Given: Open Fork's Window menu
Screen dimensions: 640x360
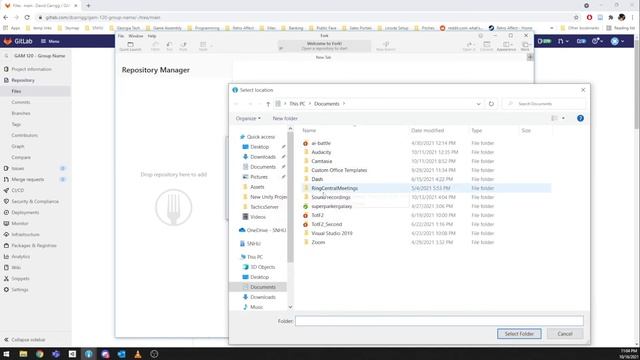Looking at the screenshot, I should click(136, 36).
